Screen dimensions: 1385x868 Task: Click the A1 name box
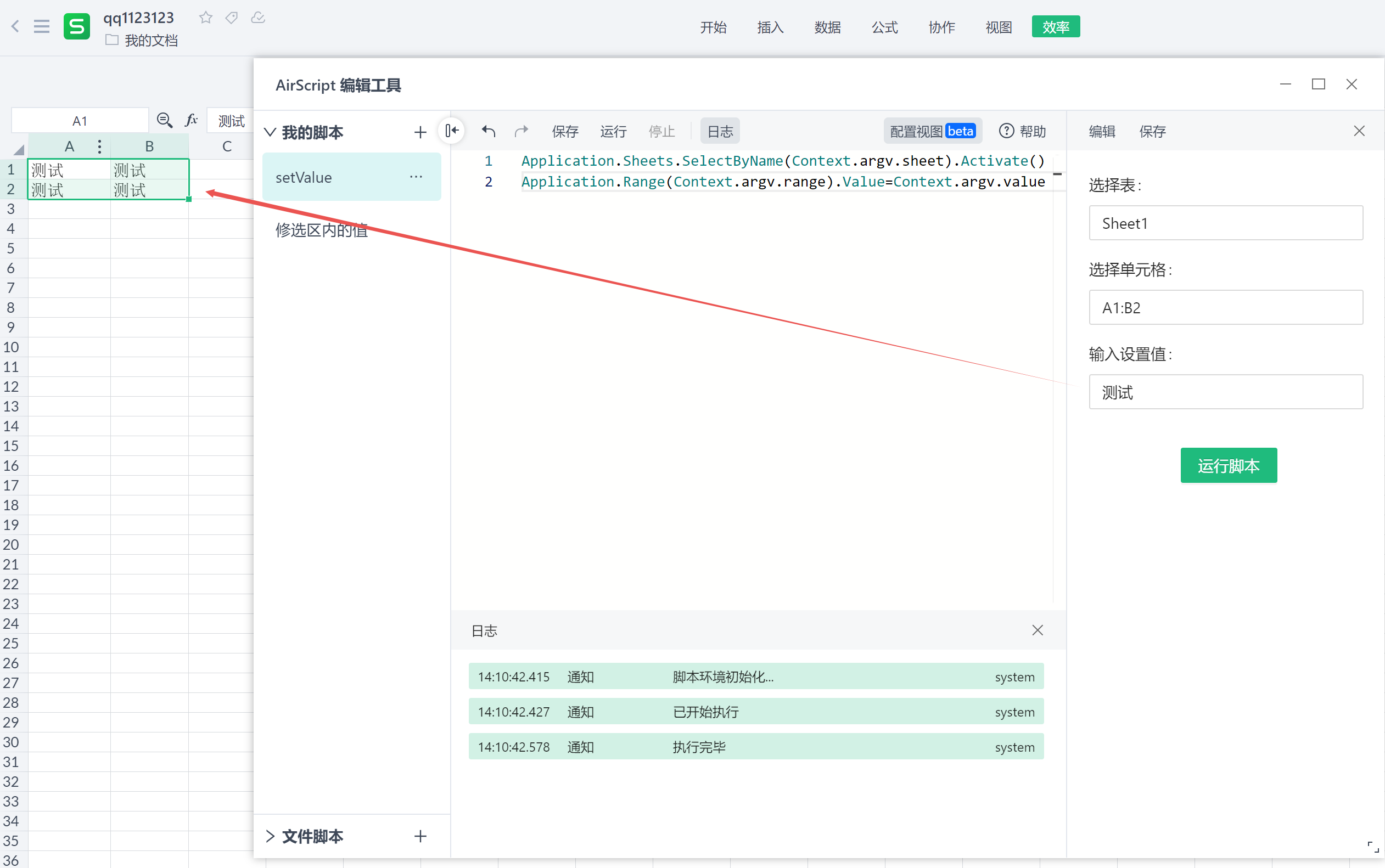point(80,121)
